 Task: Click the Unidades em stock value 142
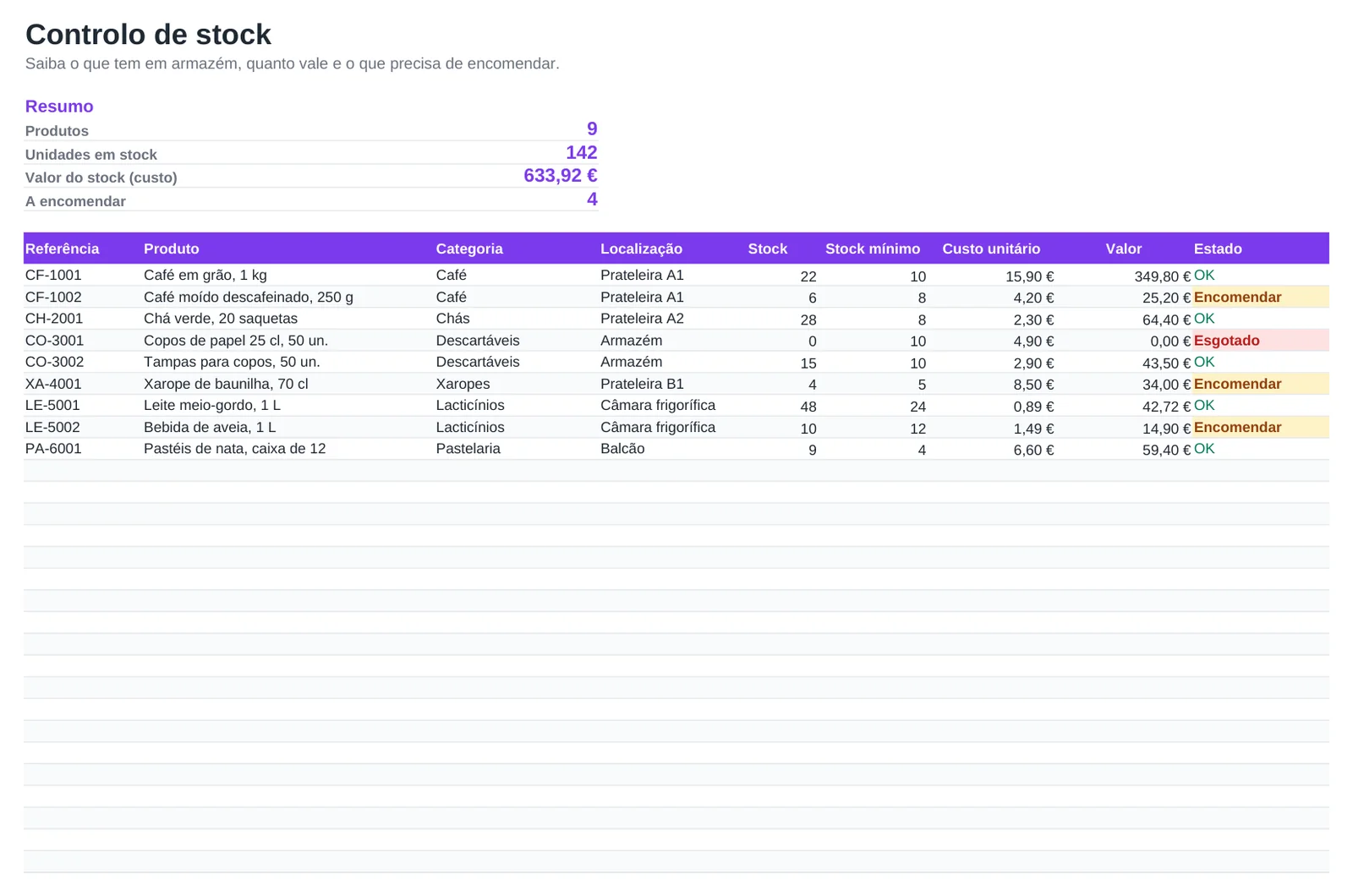[x=582, y=153]
